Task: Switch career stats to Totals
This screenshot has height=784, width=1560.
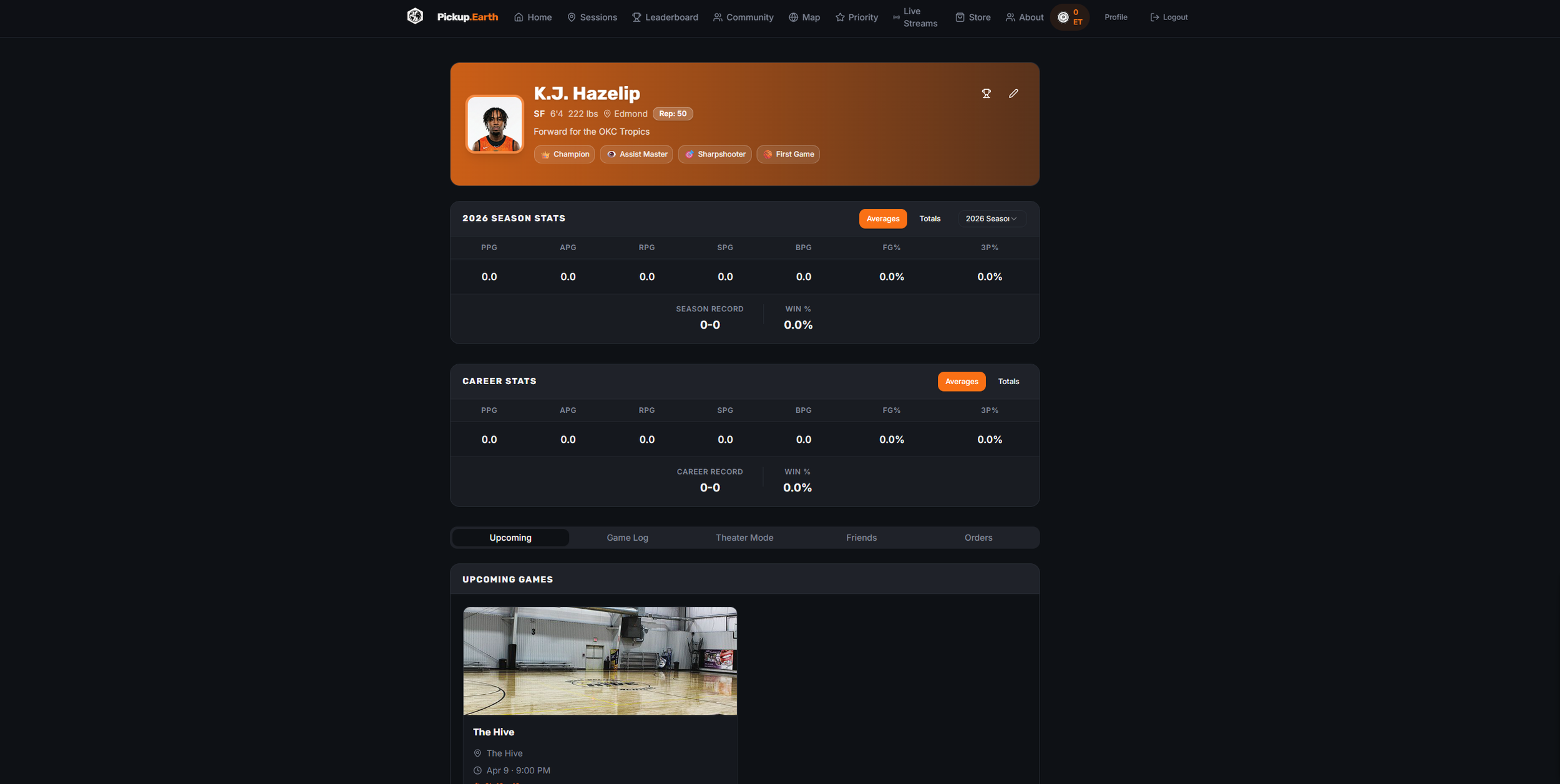Action: [x=1008, y=382]
